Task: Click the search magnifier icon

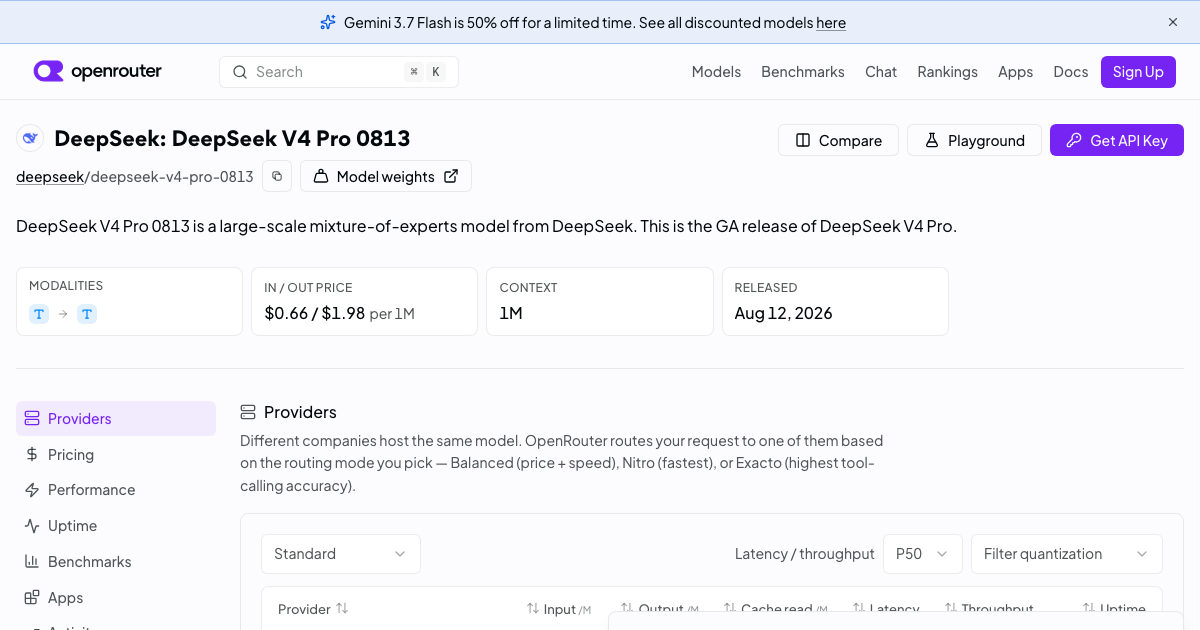Action: tap(240, 72)
